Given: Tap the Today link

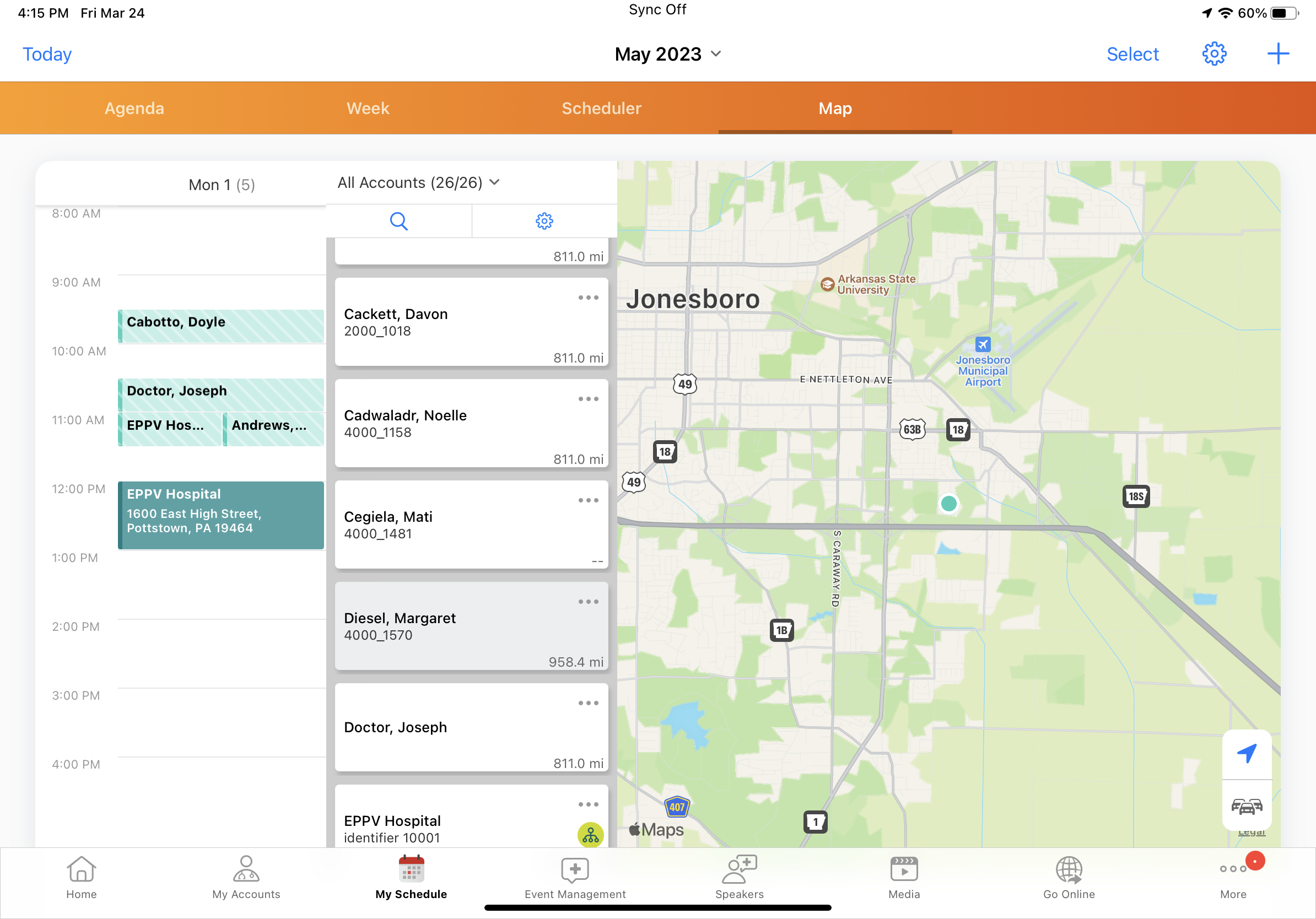Looking at the screenshot, I should (x=47, y=54).
